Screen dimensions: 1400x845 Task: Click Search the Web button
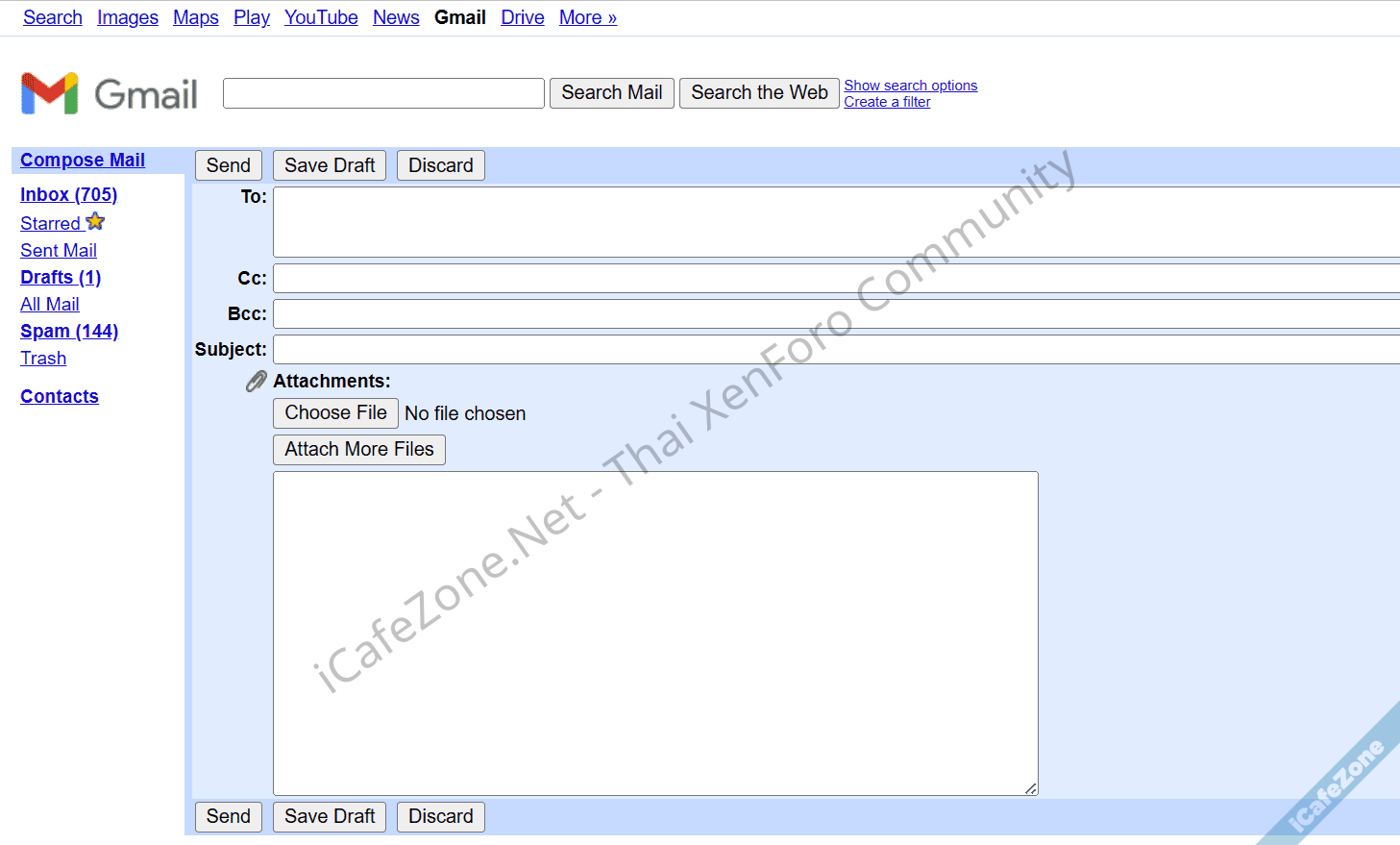click(x=759, y=92)
